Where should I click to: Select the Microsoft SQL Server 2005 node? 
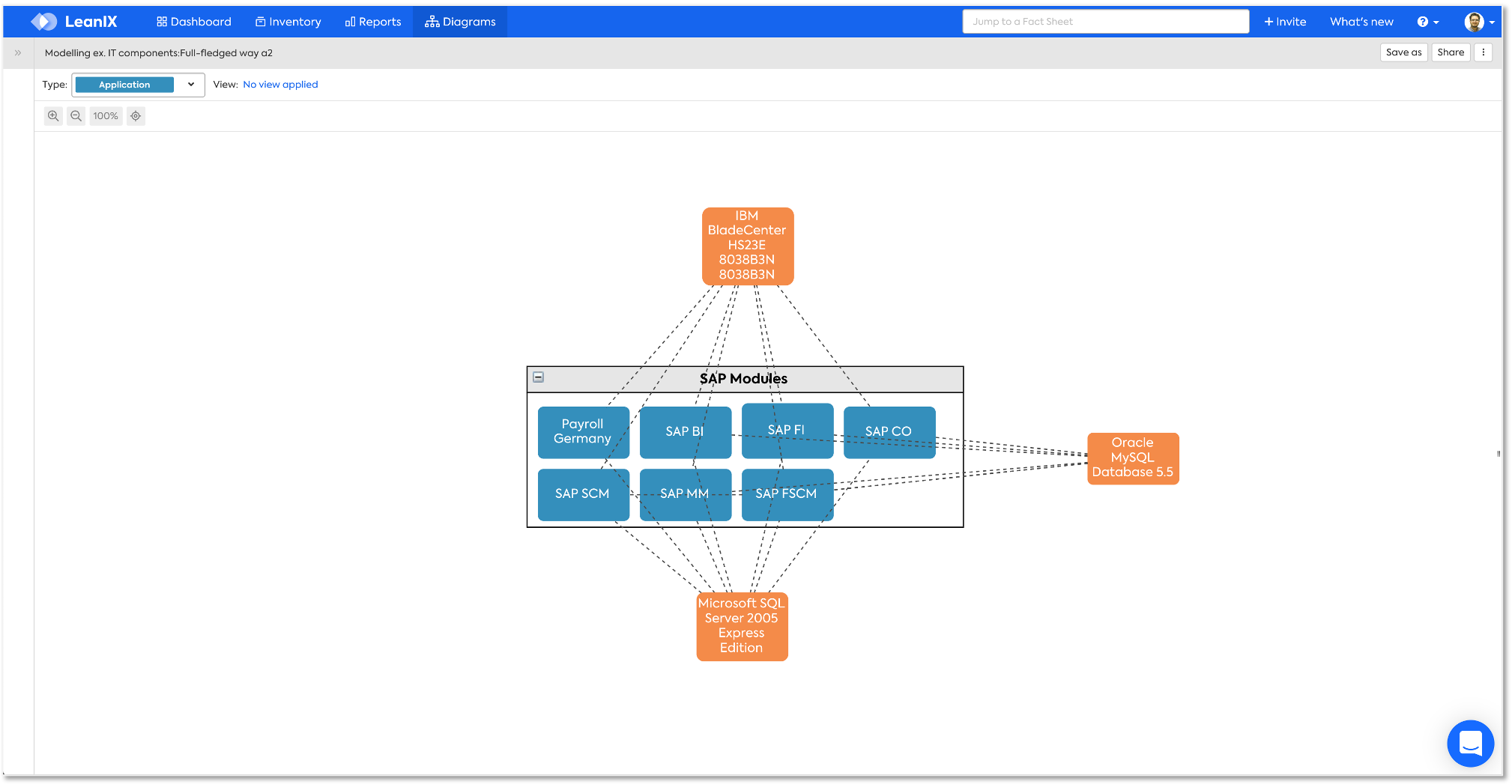tap(742, 627)
